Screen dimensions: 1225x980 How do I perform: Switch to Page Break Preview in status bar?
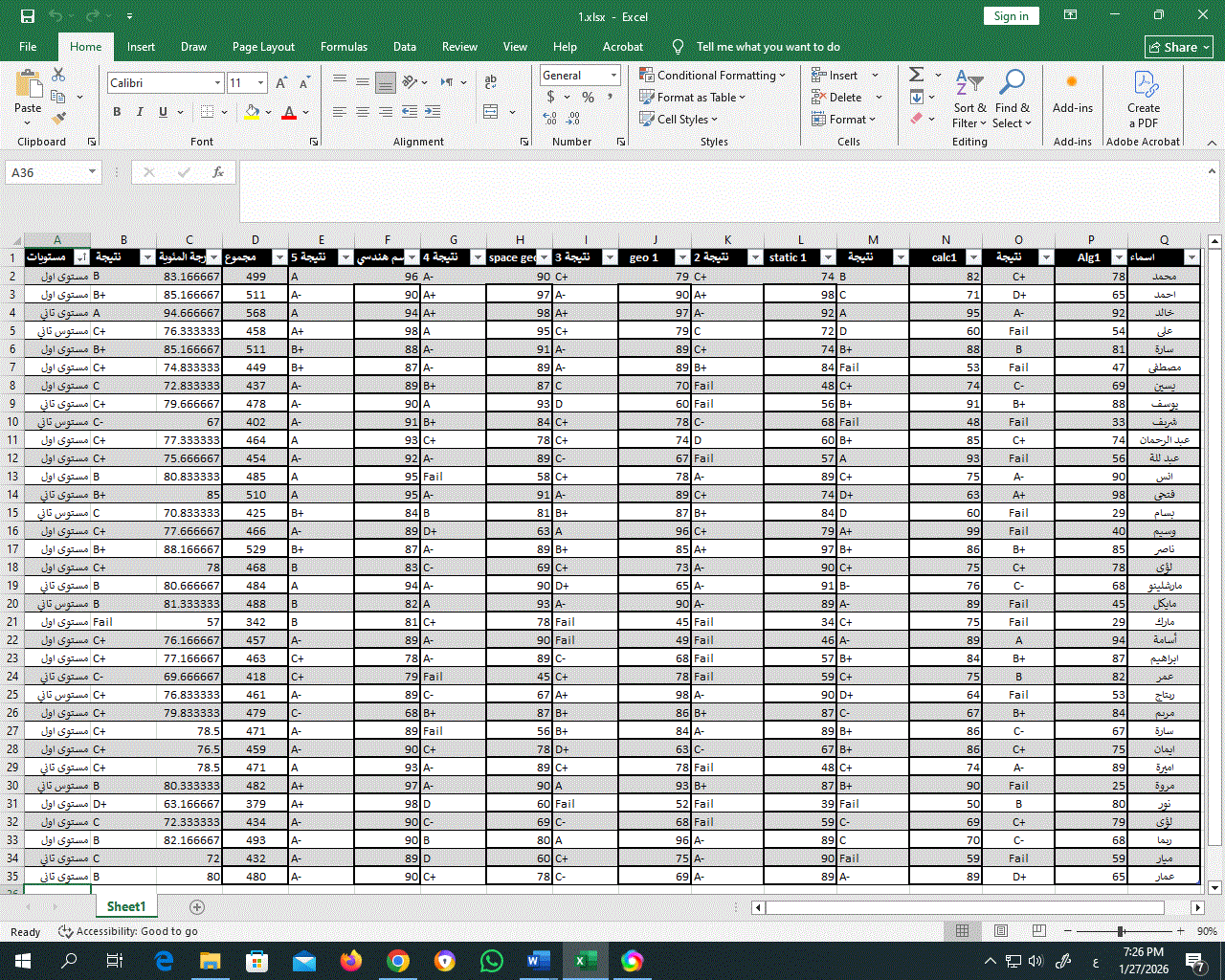1038,930
